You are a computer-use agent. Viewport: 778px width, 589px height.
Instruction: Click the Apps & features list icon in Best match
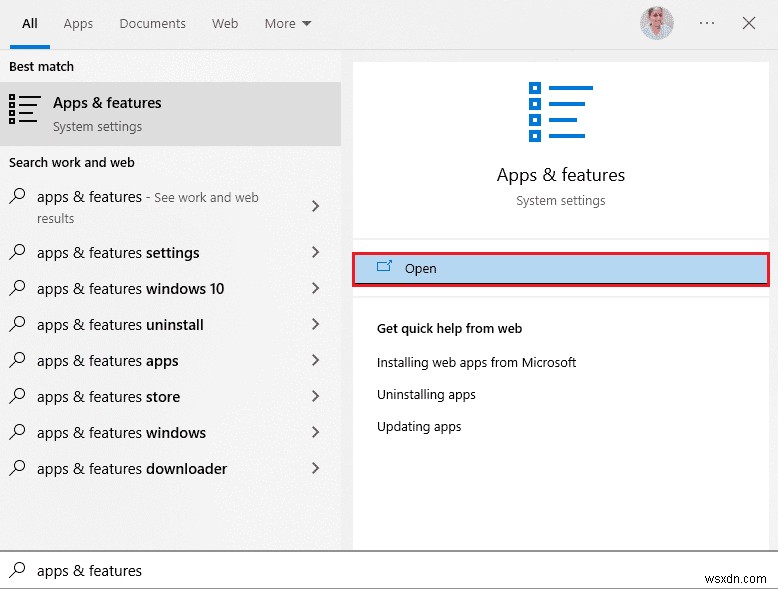pyautogui.click(x=24, y=109)
